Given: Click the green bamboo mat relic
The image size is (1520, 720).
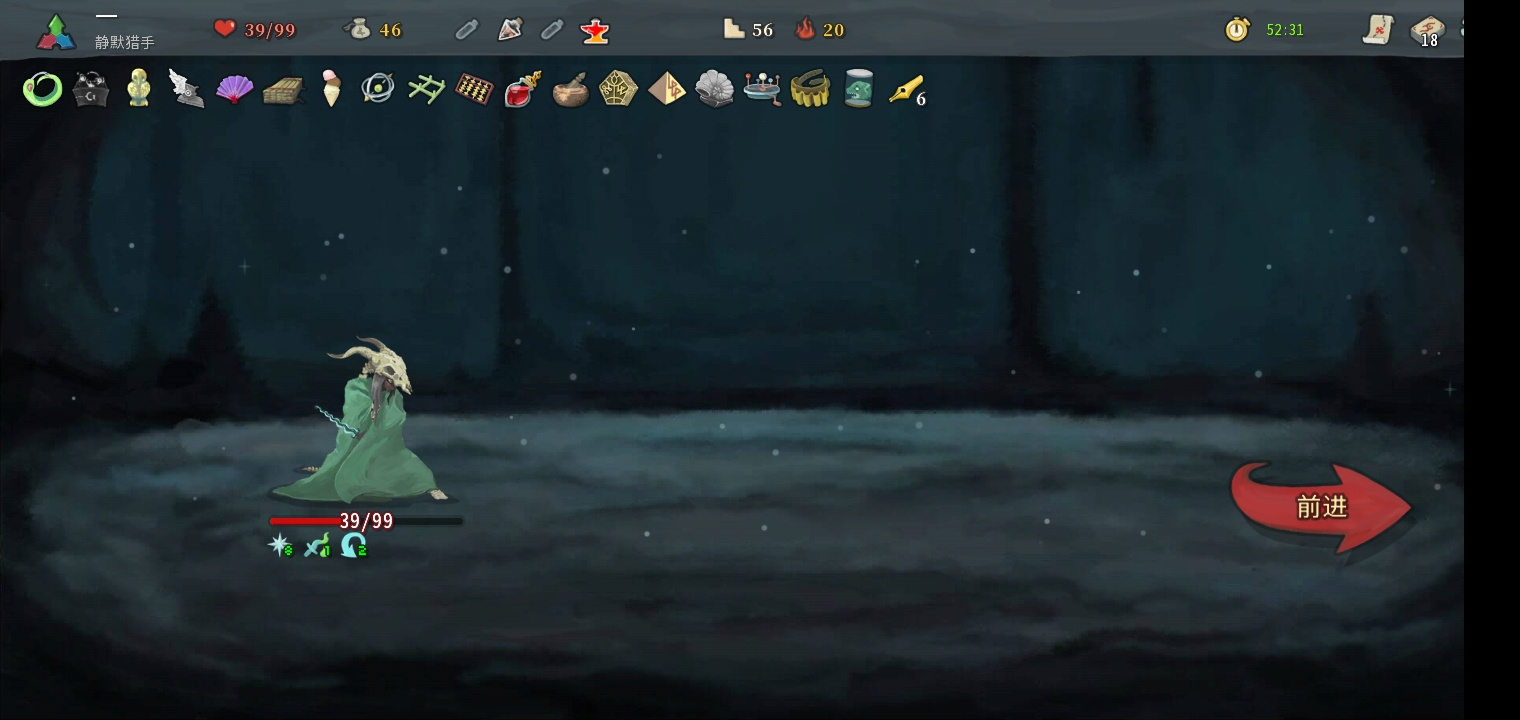Looking at the screenshot, I should tap(282, 90).
